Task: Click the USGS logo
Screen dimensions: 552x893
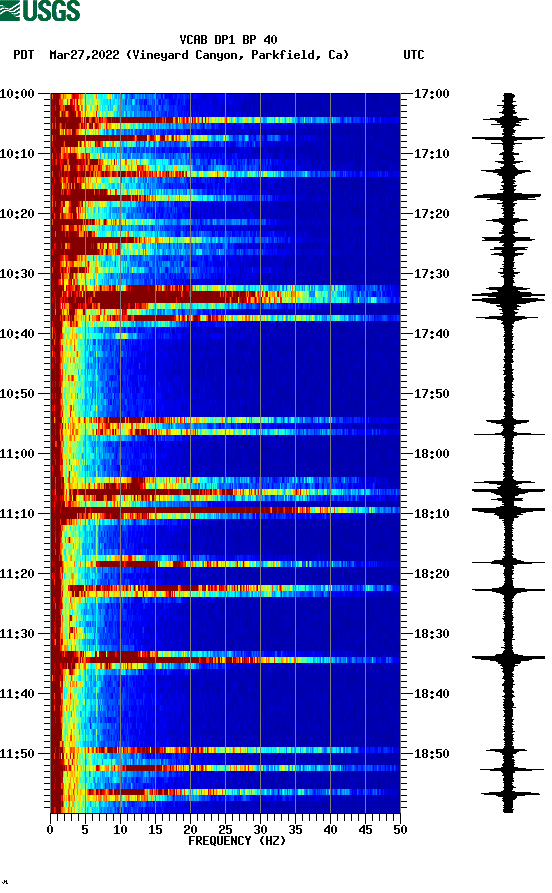Action: pos(40,10)
